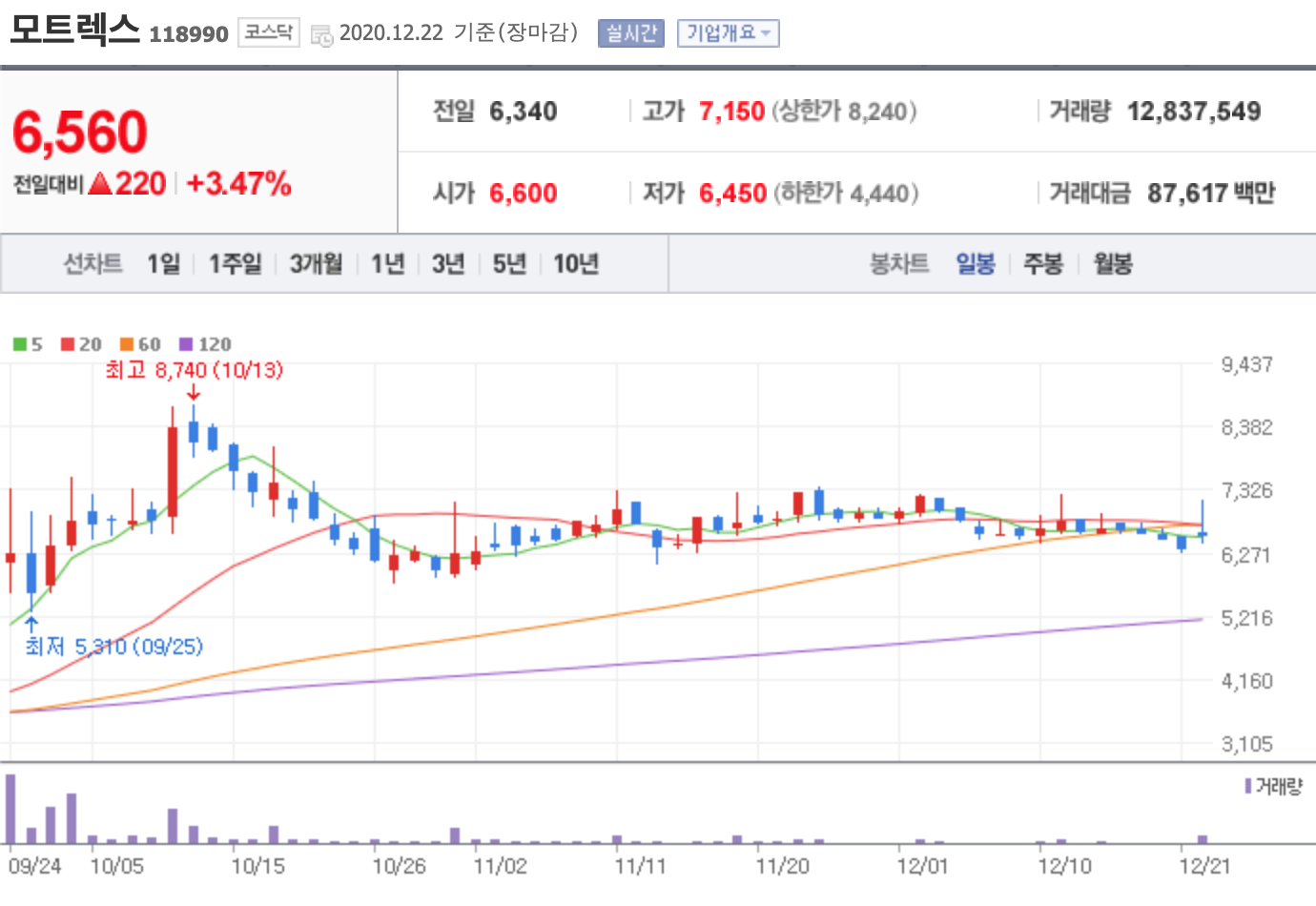
Task: Click the +3.47% change rate
Action: click(238, 183)
